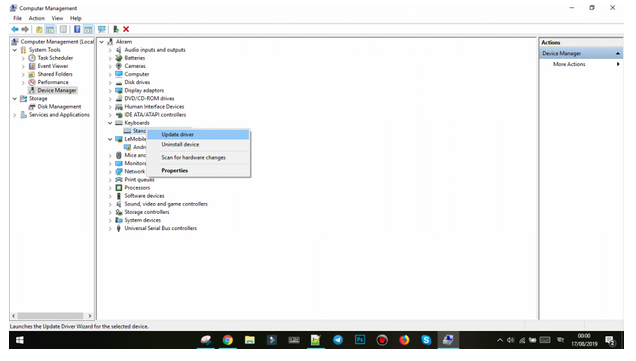This screenshot has width=636, height=361.
Task: Collapse the Keyboards category
Action: (110, 123)
